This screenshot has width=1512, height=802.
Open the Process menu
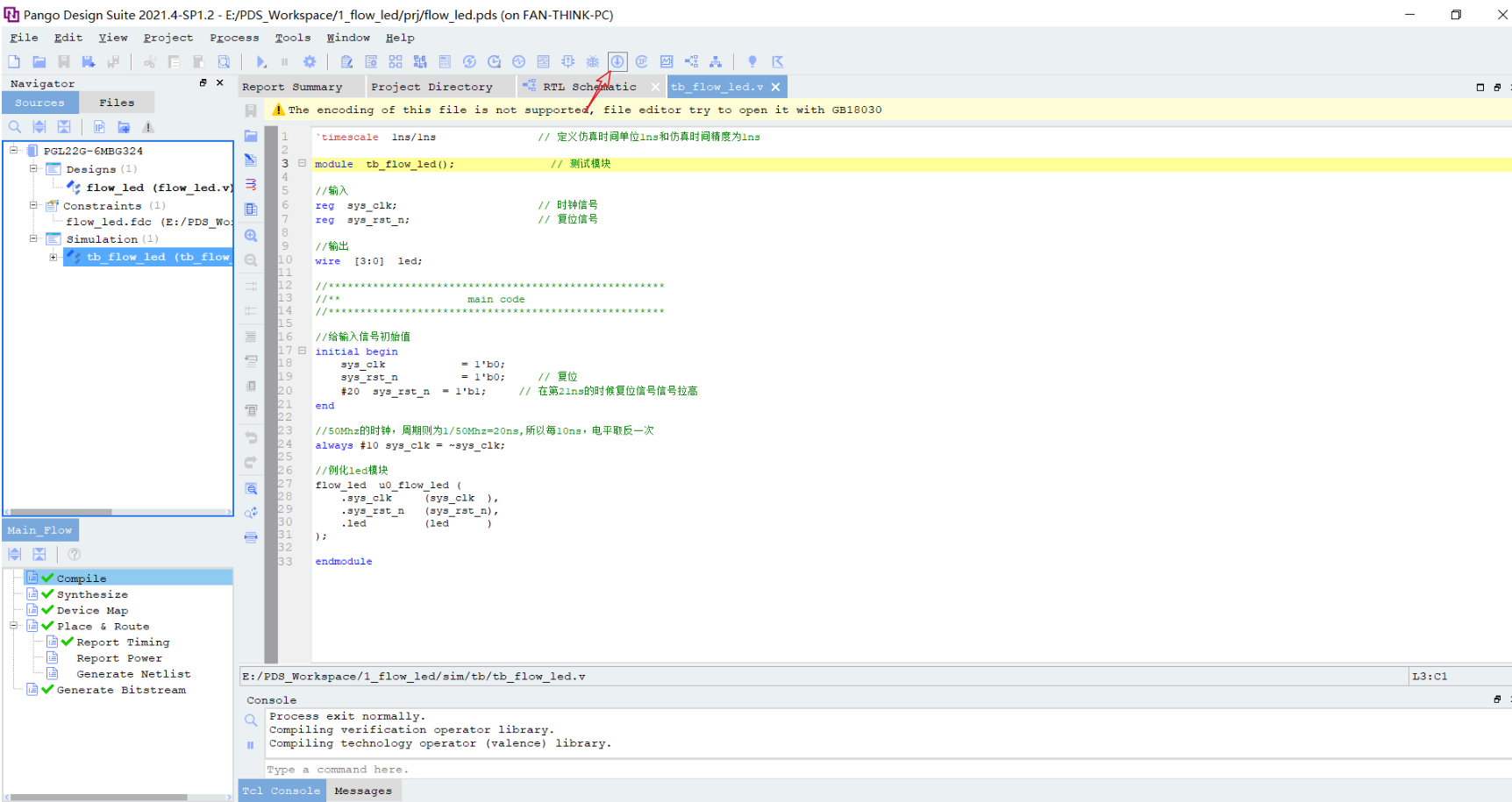coord(234,38)
